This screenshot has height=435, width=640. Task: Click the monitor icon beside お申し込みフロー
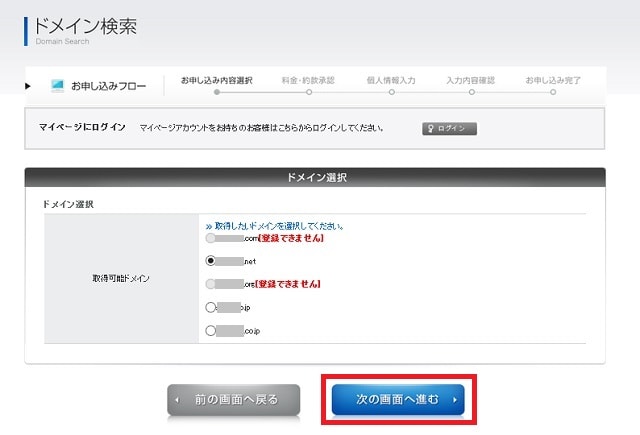[x=57, y=86]
